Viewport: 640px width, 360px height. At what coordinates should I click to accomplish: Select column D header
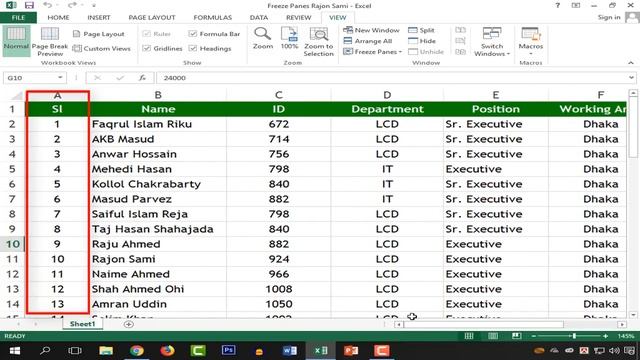click(387, 95)
